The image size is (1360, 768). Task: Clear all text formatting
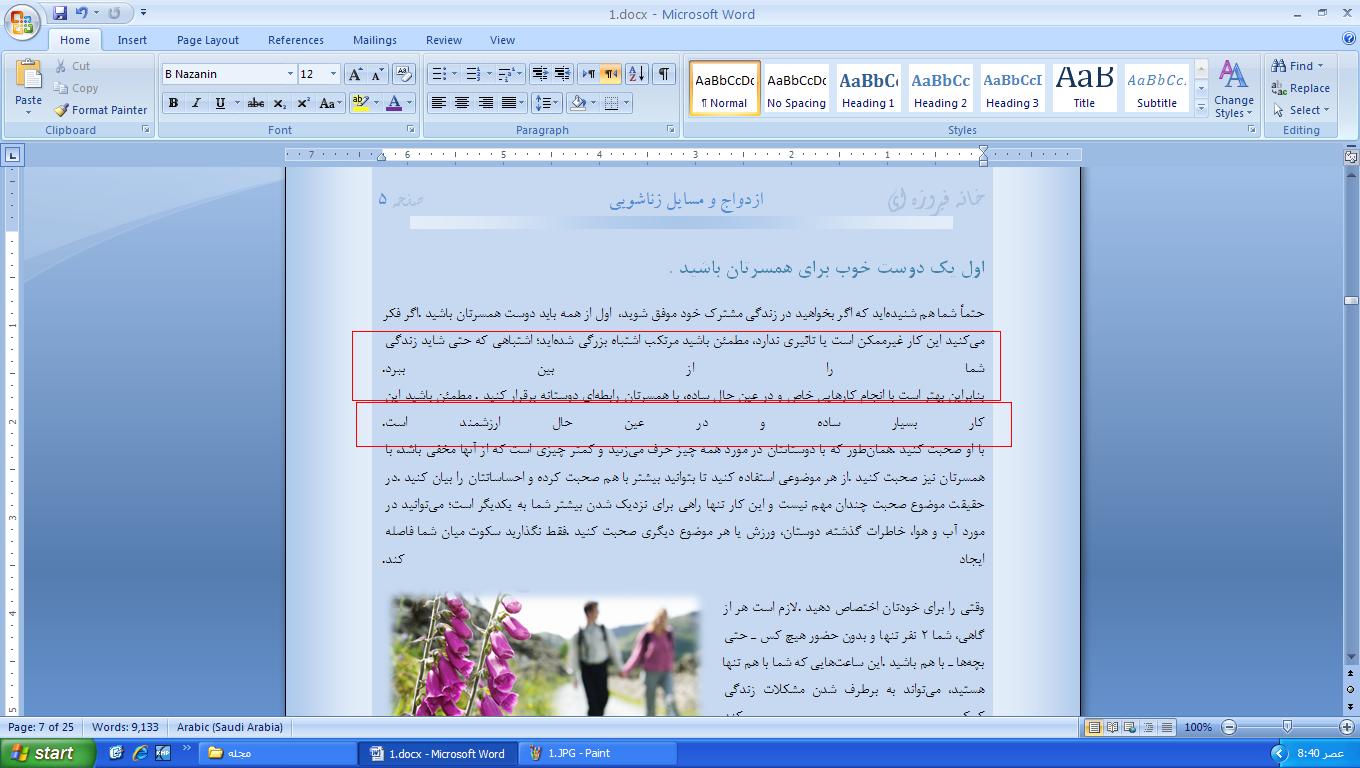404,74
